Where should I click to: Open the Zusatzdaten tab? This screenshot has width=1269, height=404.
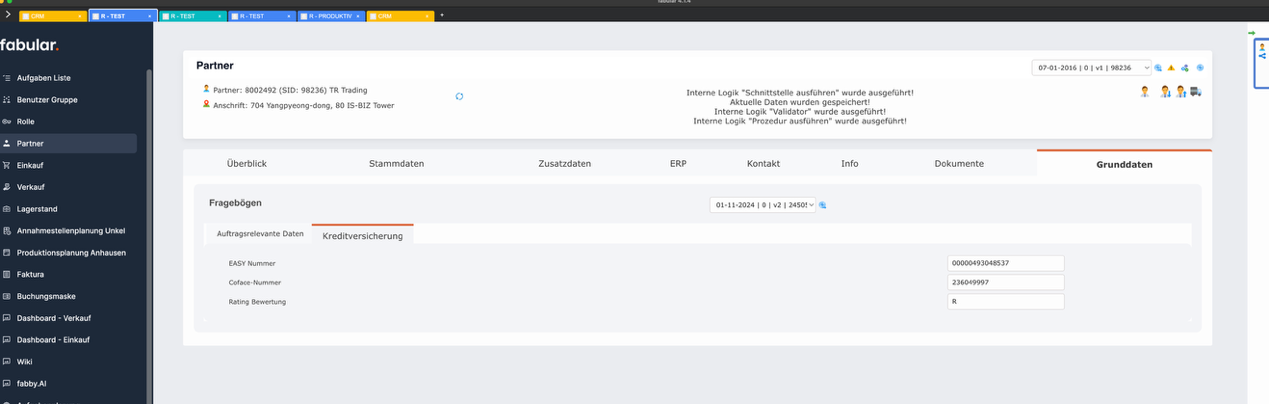pos(564,163)
